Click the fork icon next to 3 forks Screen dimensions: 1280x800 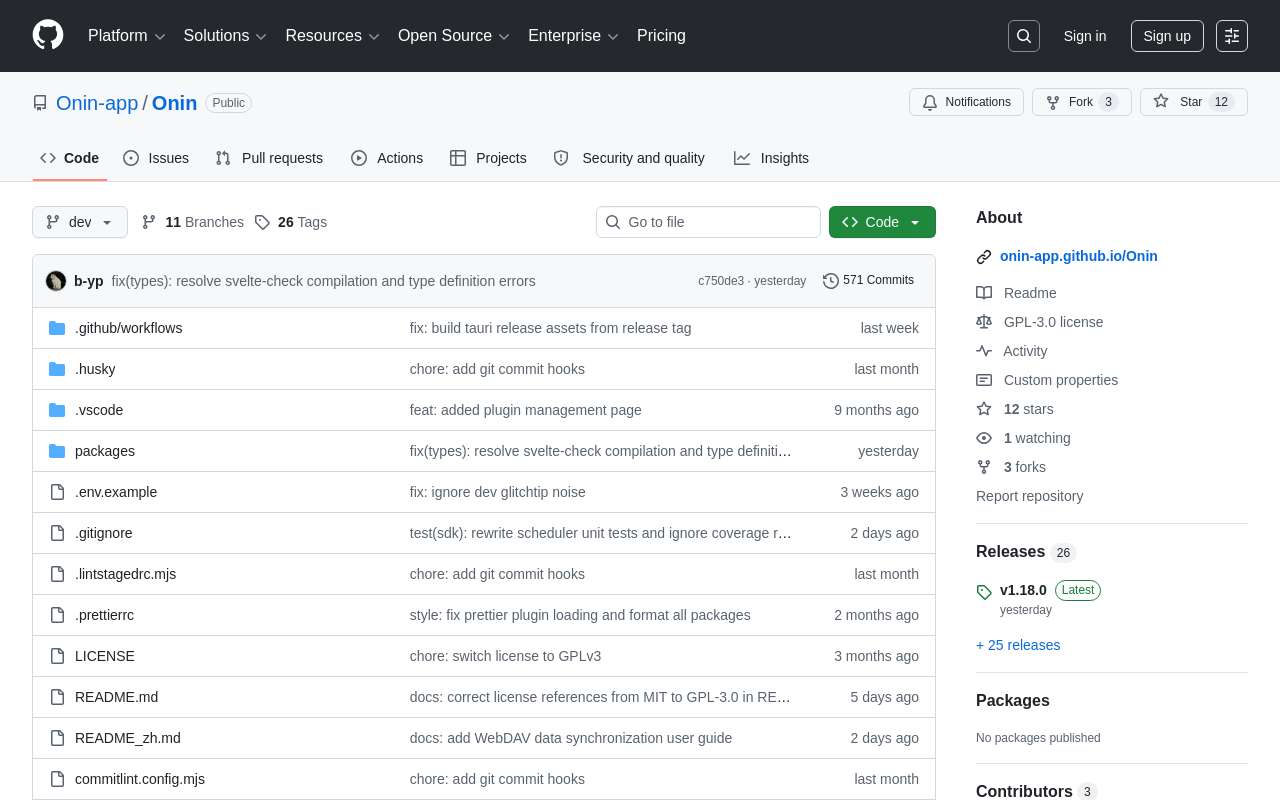984,467
